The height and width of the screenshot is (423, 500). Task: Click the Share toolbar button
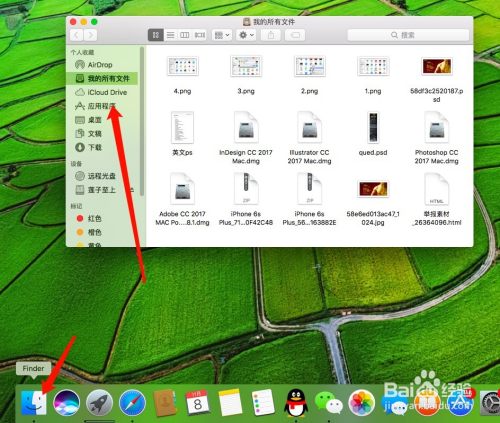[x=271, y=35]
